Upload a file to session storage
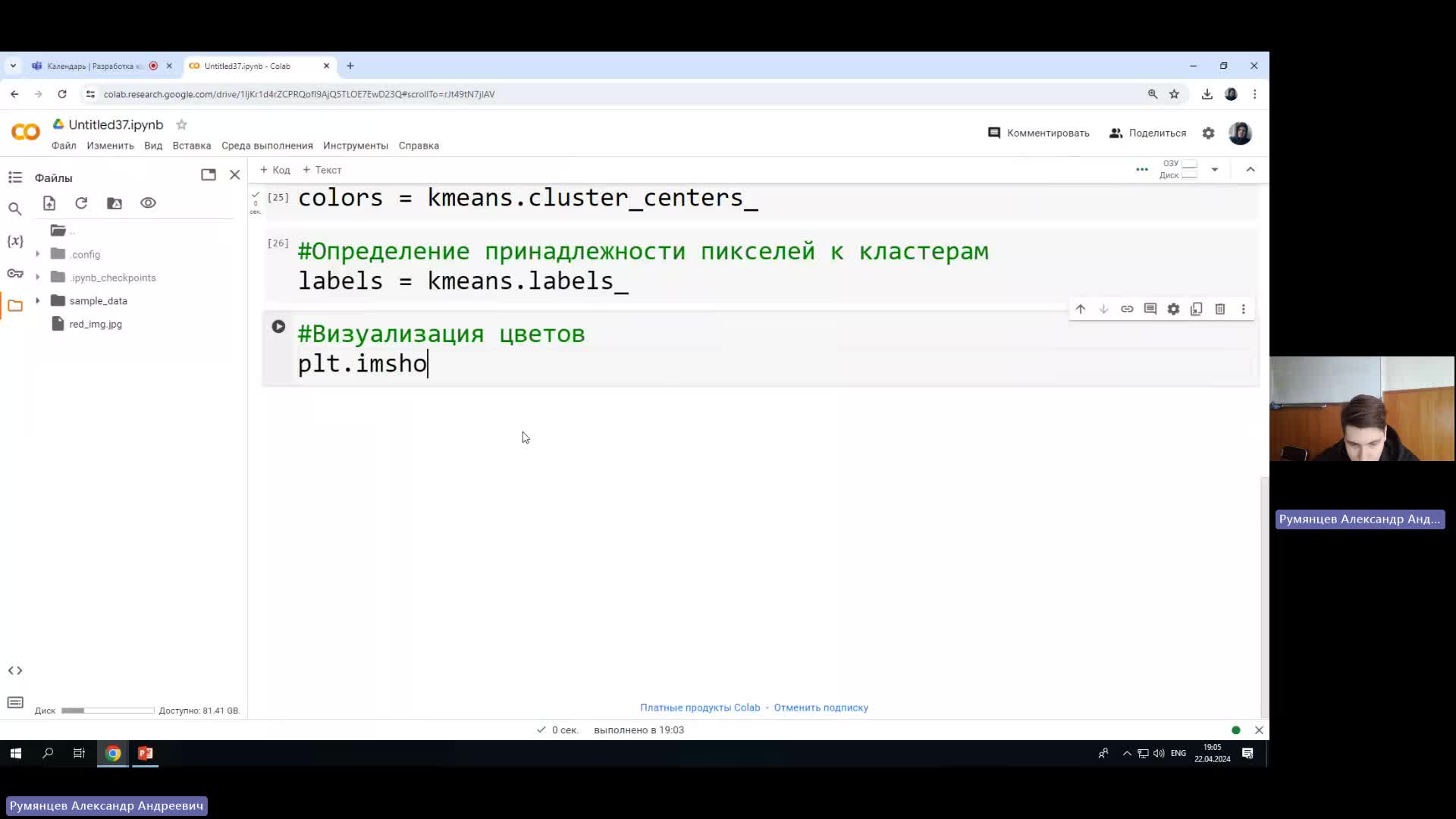 click(x=49, y=203)
